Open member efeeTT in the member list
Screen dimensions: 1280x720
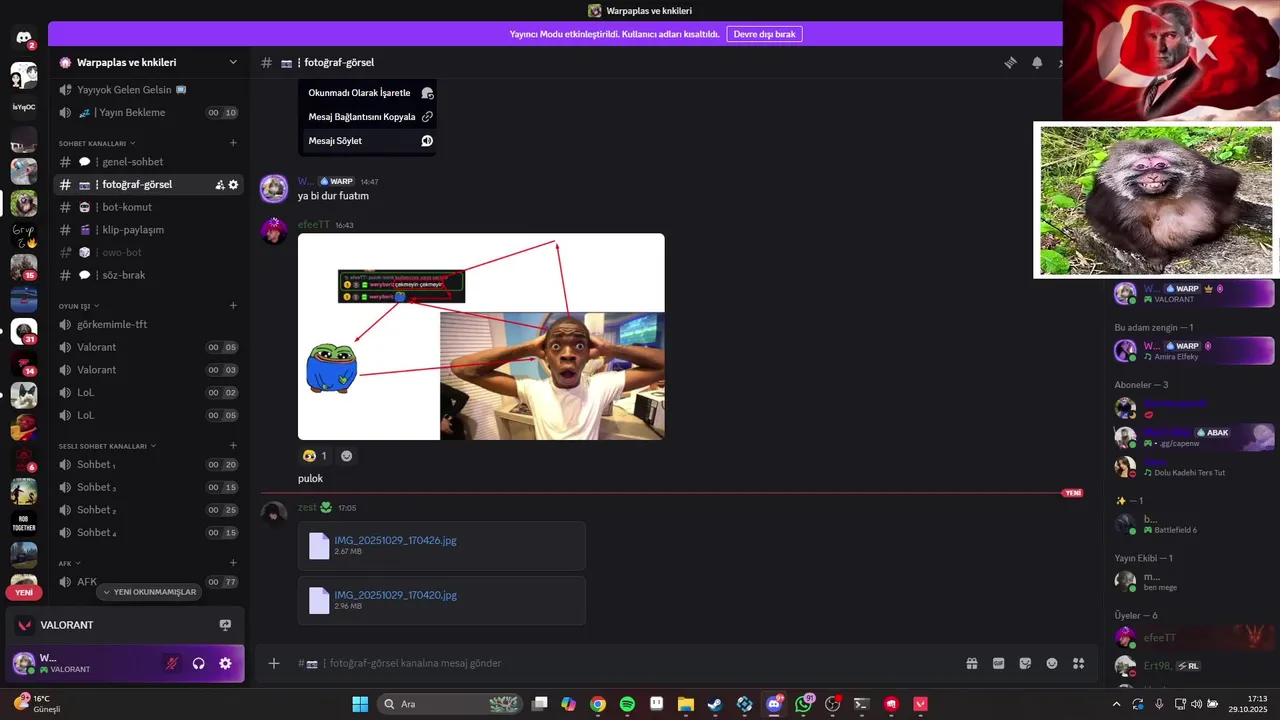click(x=1194, y=637)
